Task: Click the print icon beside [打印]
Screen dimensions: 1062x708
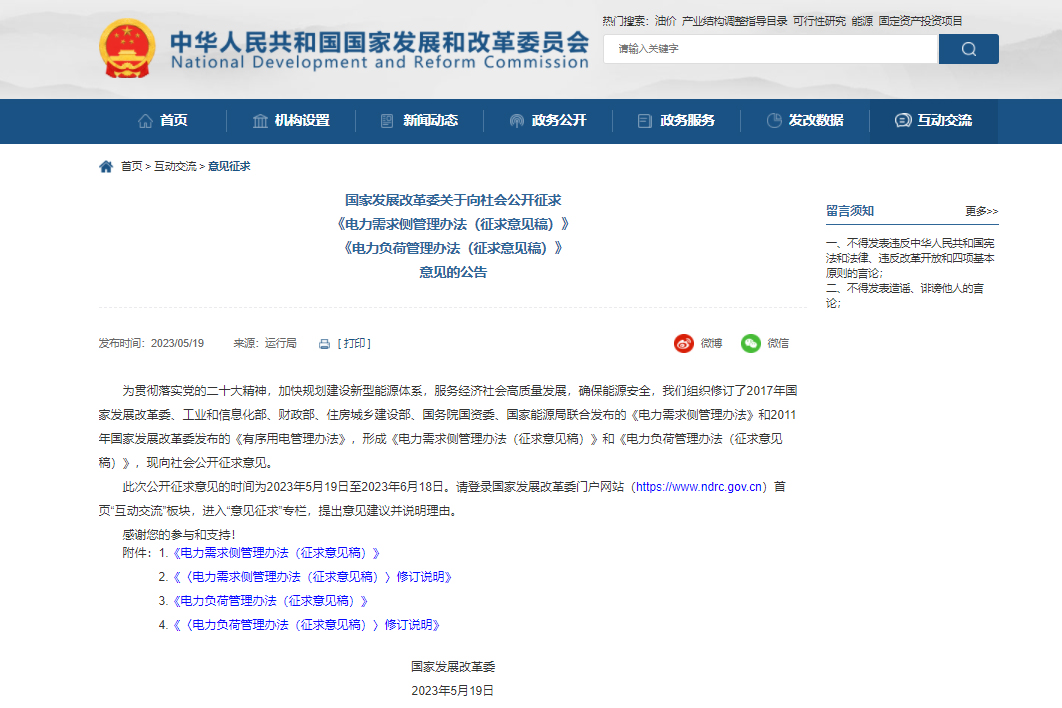Action: [322, 343]
